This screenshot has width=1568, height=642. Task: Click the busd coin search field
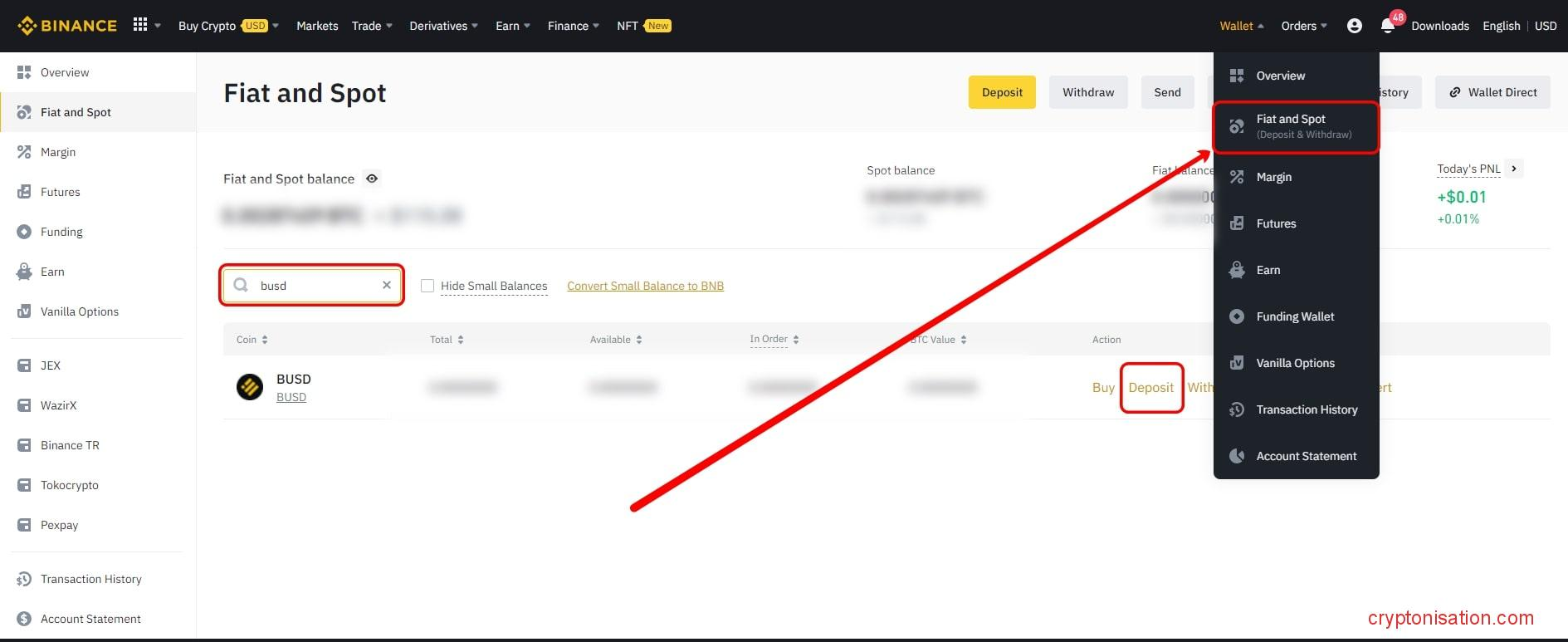click(x=312, y=285)
